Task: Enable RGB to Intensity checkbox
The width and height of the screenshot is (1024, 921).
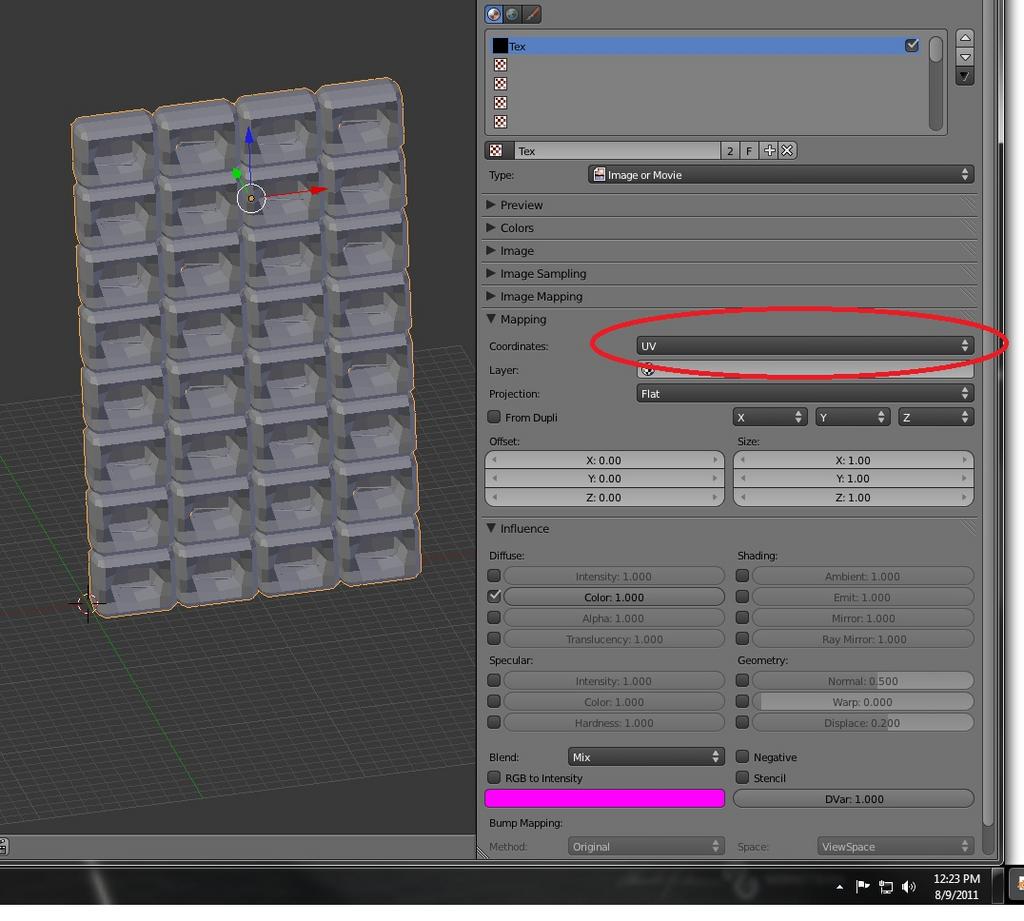Action: (494, 777)
